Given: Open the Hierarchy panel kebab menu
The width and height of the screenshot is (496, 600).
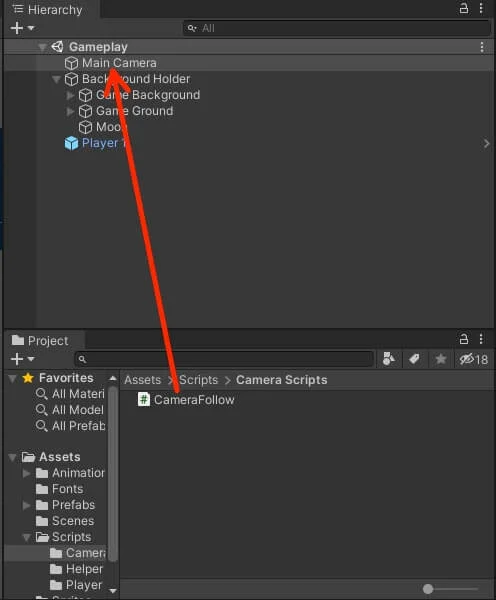Looking at the screenshot, I should [481, 8].
